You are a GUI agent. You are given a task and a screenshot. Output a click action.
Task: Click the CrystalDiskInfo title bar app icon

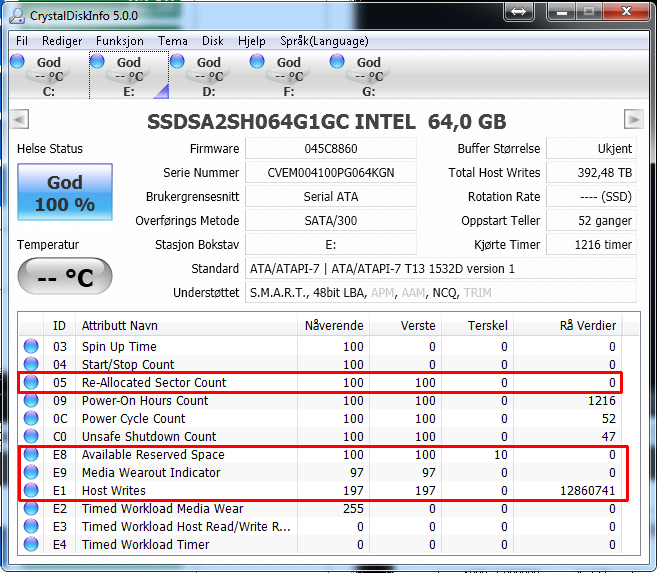coord(18,16)
